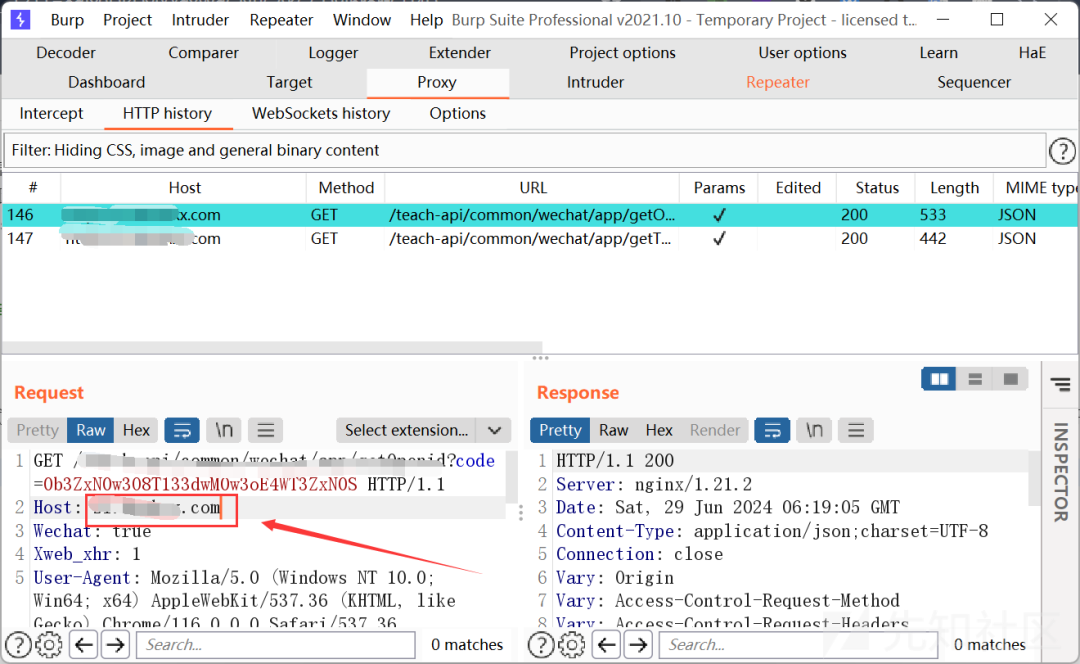
Task: Switch Request view to Hex
Action: tap(136, 430)
